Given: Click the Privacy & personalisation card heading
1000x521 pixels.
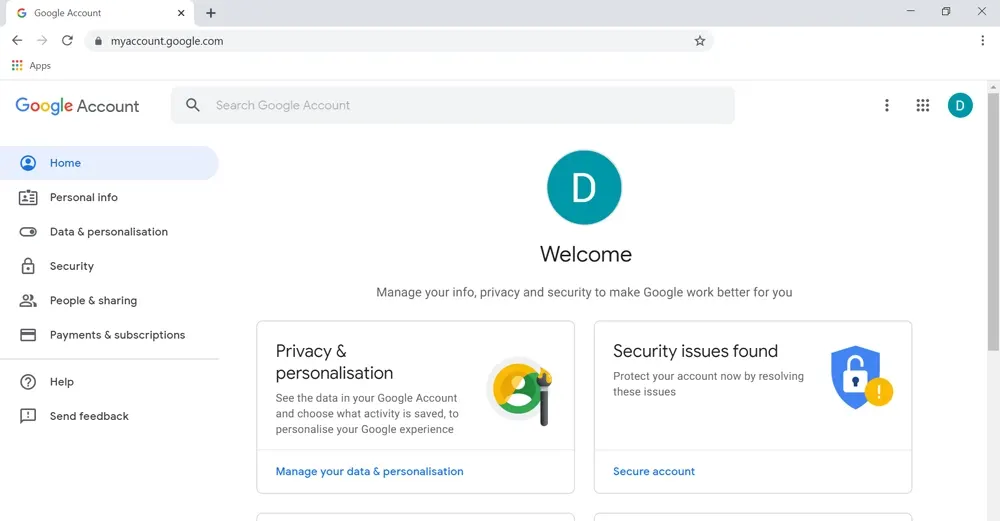Looking at the screenshot, I should 334,362.
